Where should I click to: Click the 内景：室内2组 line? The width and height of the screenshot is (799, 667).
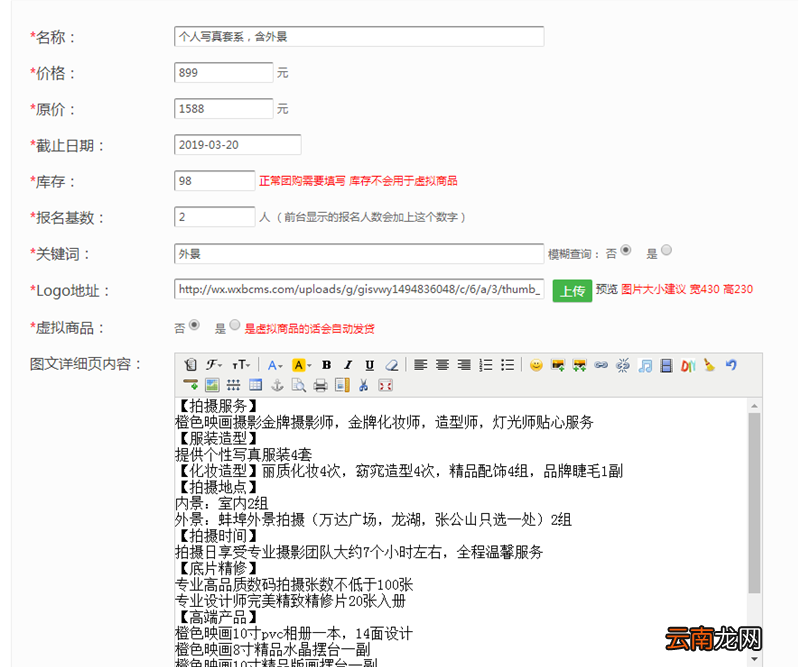221,503
